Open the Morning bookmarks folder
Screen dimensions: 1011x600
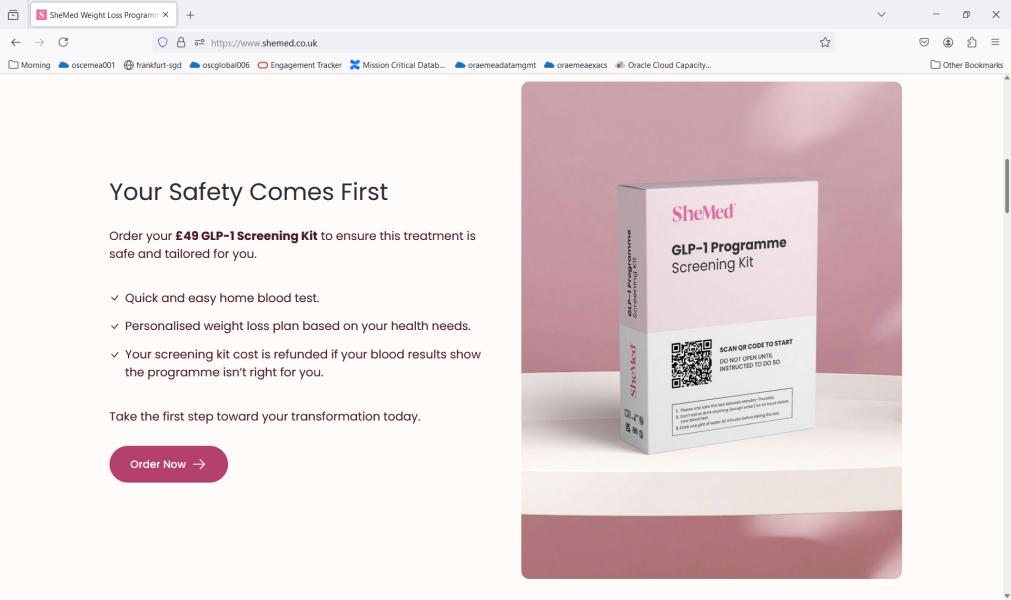point(29,65)
